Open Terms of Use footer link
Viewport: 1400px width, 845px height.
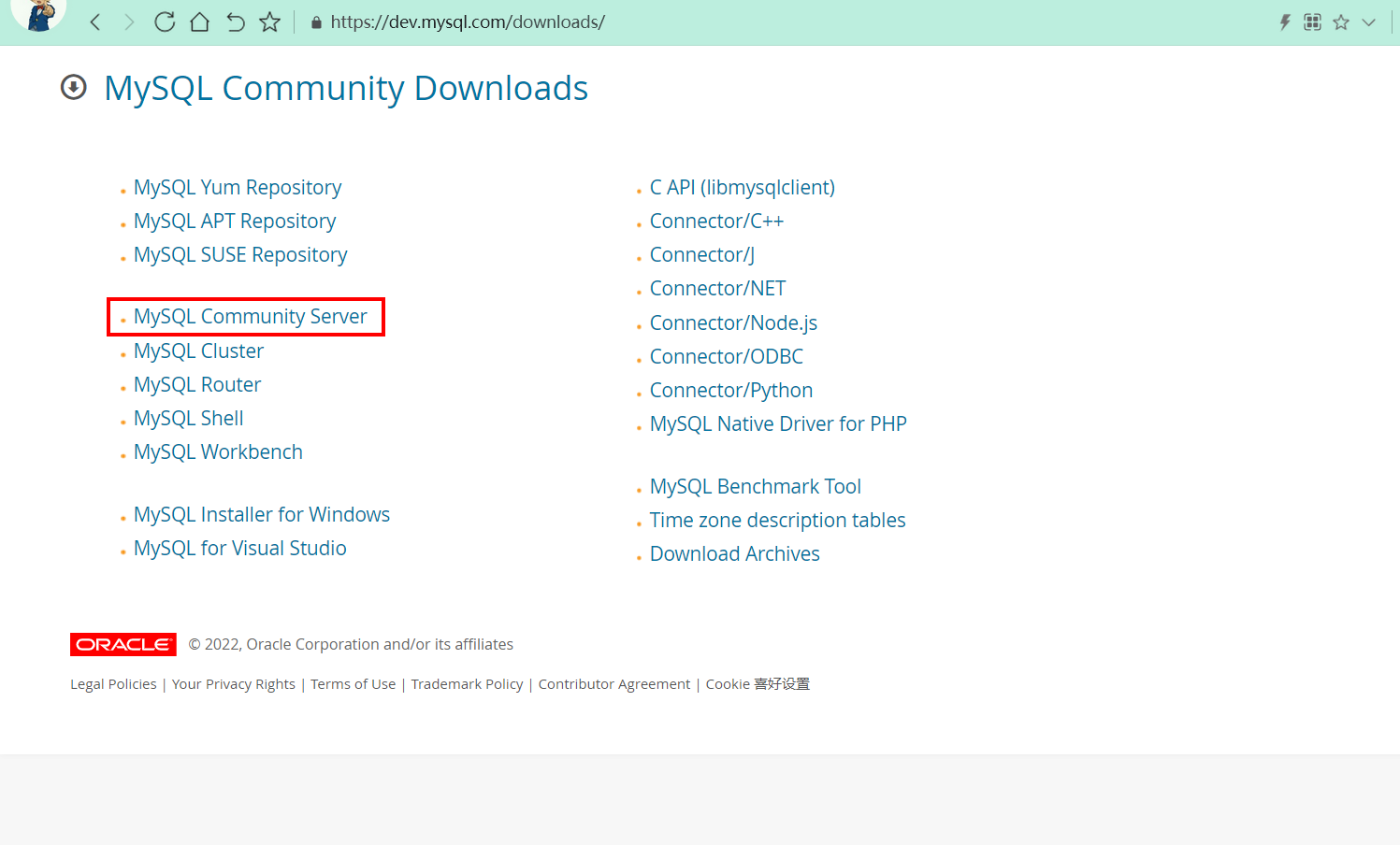tap(354, 684)
